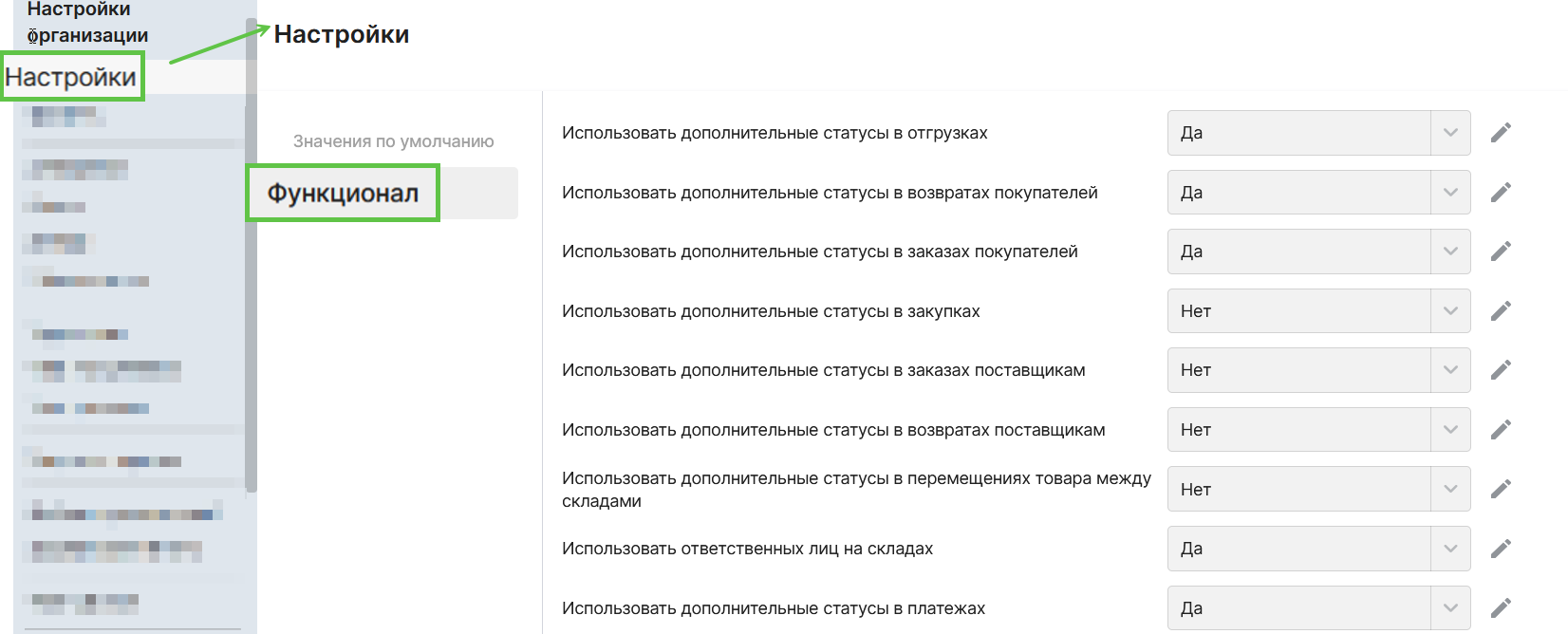Click pencil icon for 'возвратах поставщикам' row

[1501, 430]
